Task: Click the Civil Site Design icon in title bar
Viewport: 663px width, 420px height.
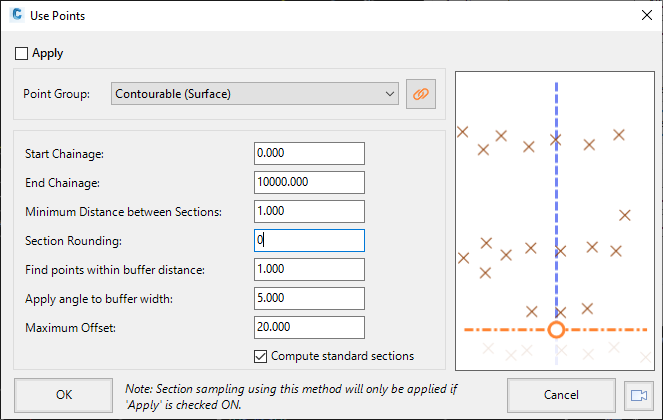Action: point(17,15)
